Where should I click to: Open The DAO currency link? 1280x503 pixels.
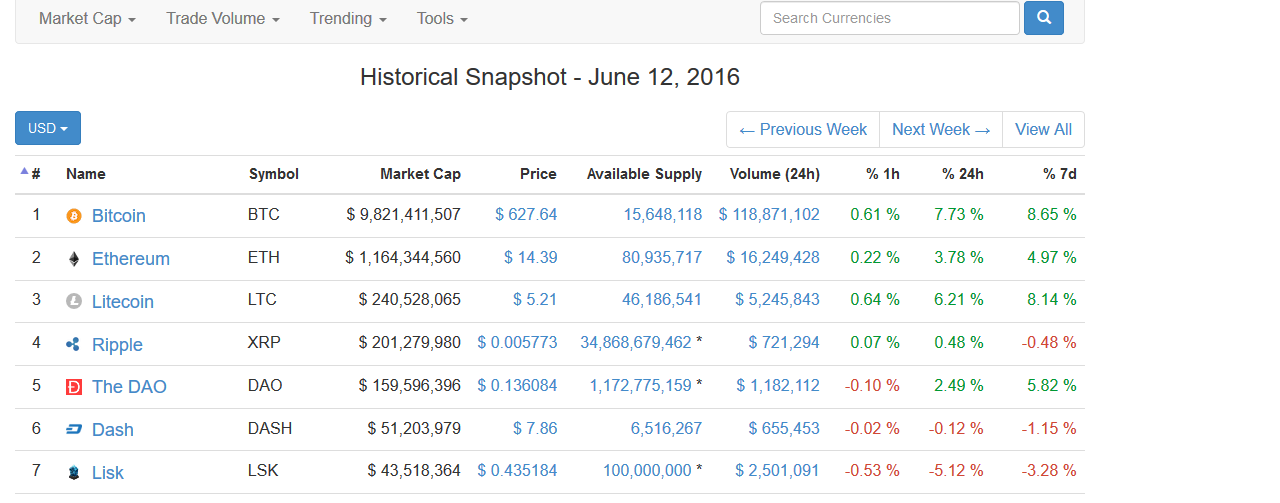pos(129,387)
